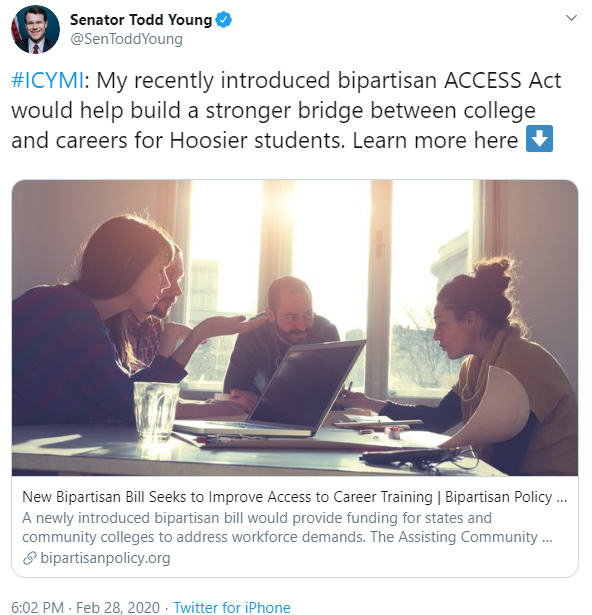Click the down arrow emoji in tweet
592x615 pixels.
[x=539, y=138]
